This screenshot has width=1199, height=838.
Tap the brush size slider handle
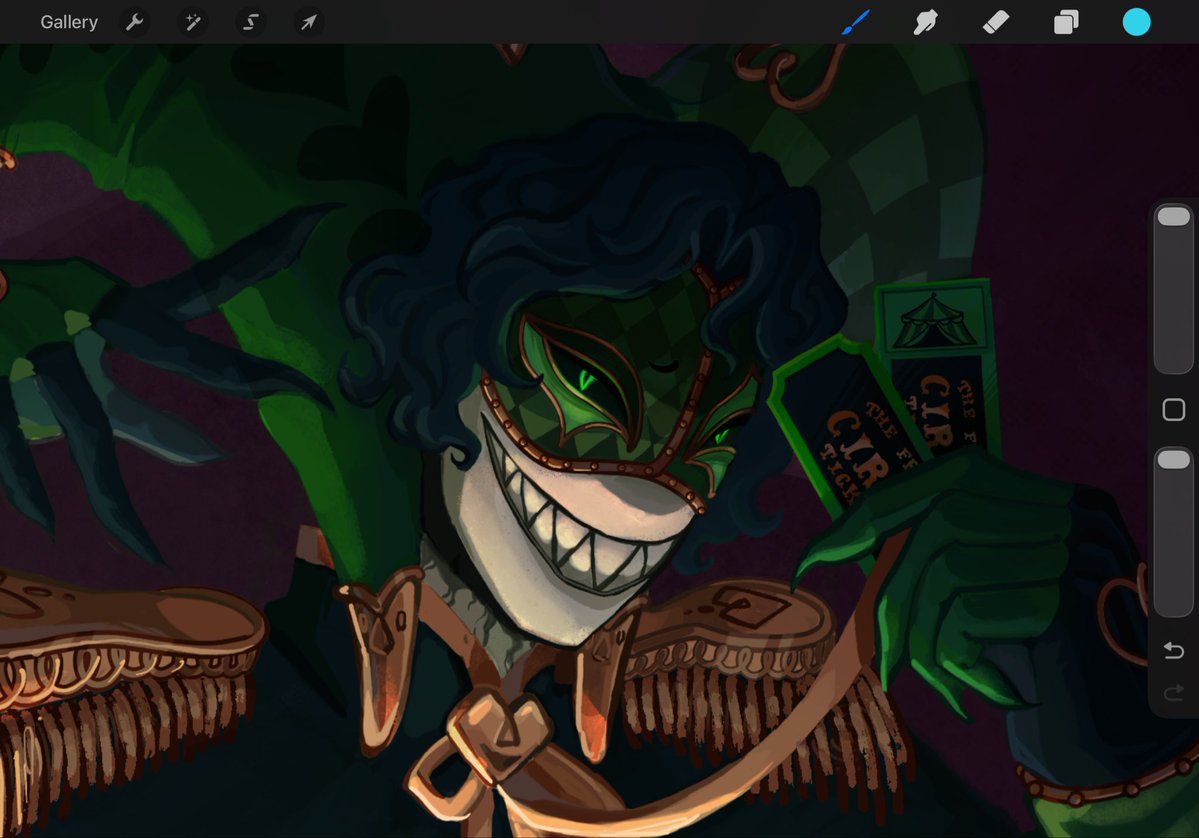1174,216
